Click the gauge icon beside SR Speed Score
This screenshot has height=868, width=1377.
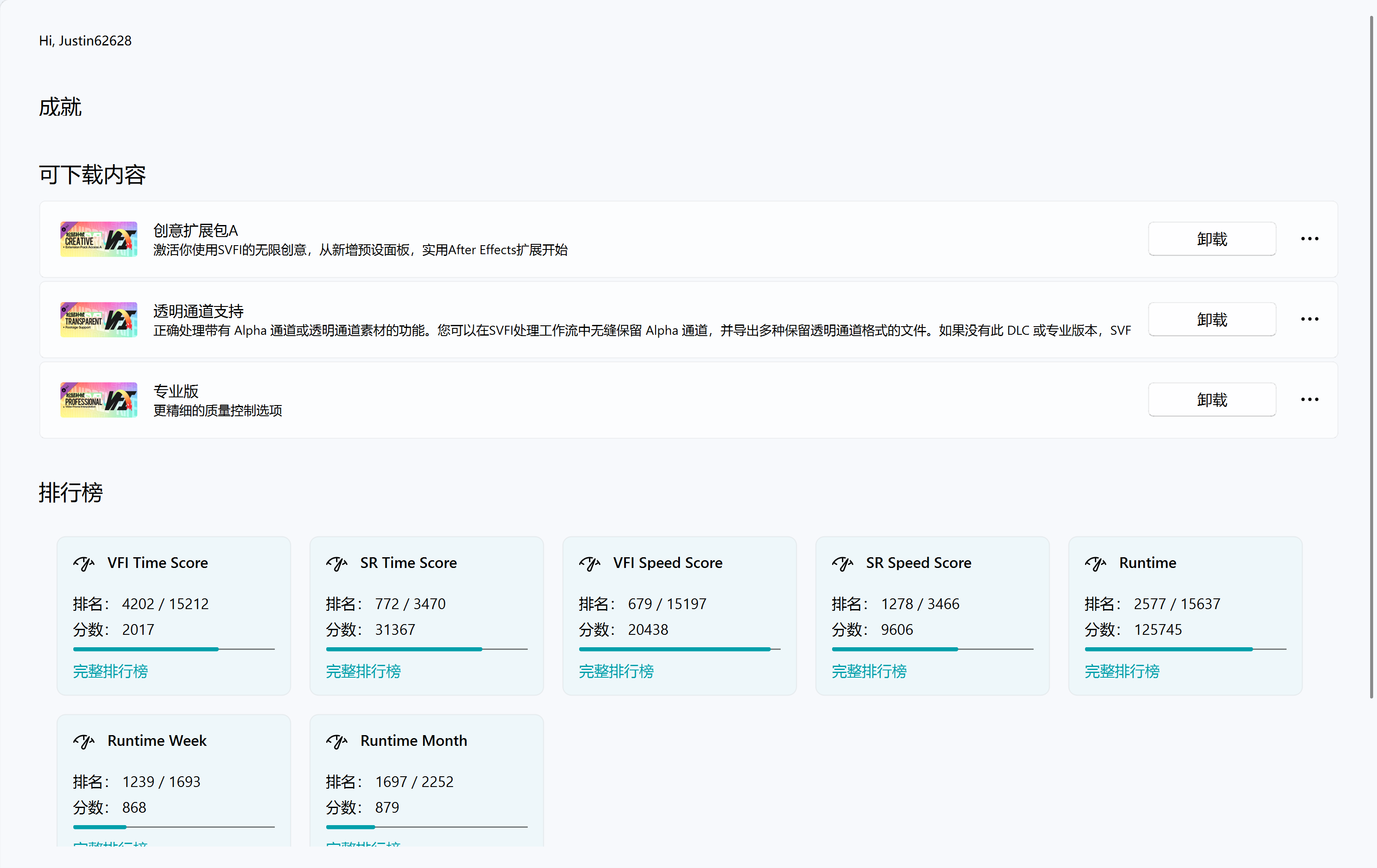842,563
